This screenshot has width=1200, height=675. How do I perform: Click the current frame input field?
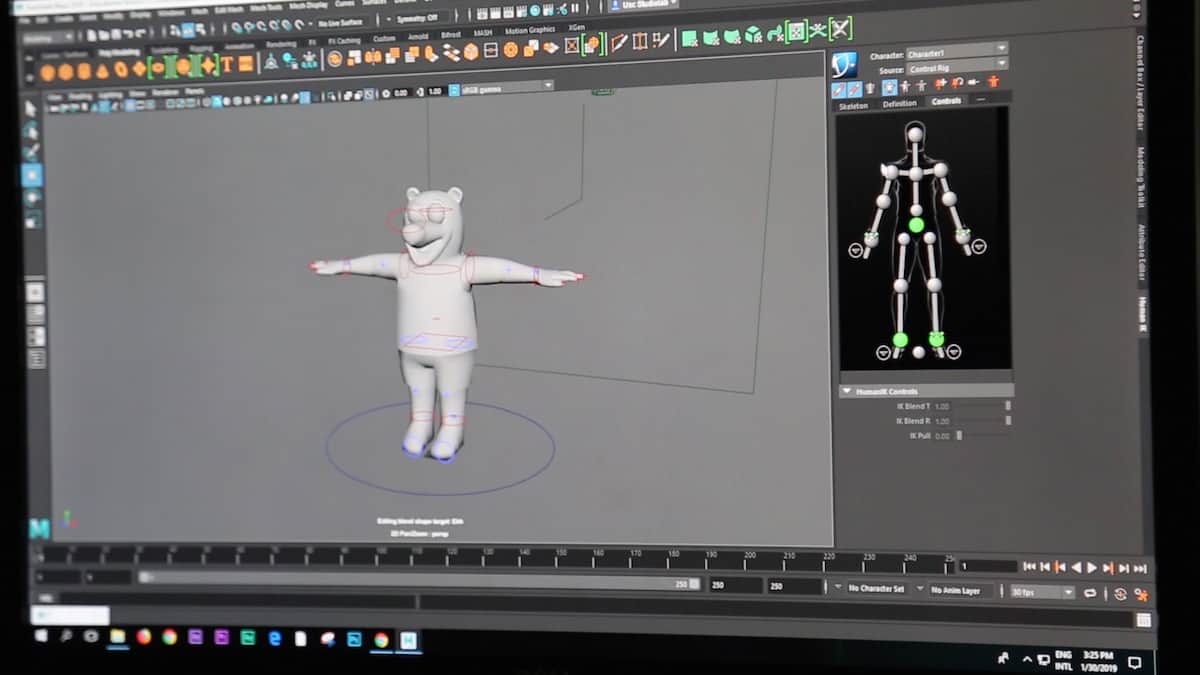click(x=988, y=566)
